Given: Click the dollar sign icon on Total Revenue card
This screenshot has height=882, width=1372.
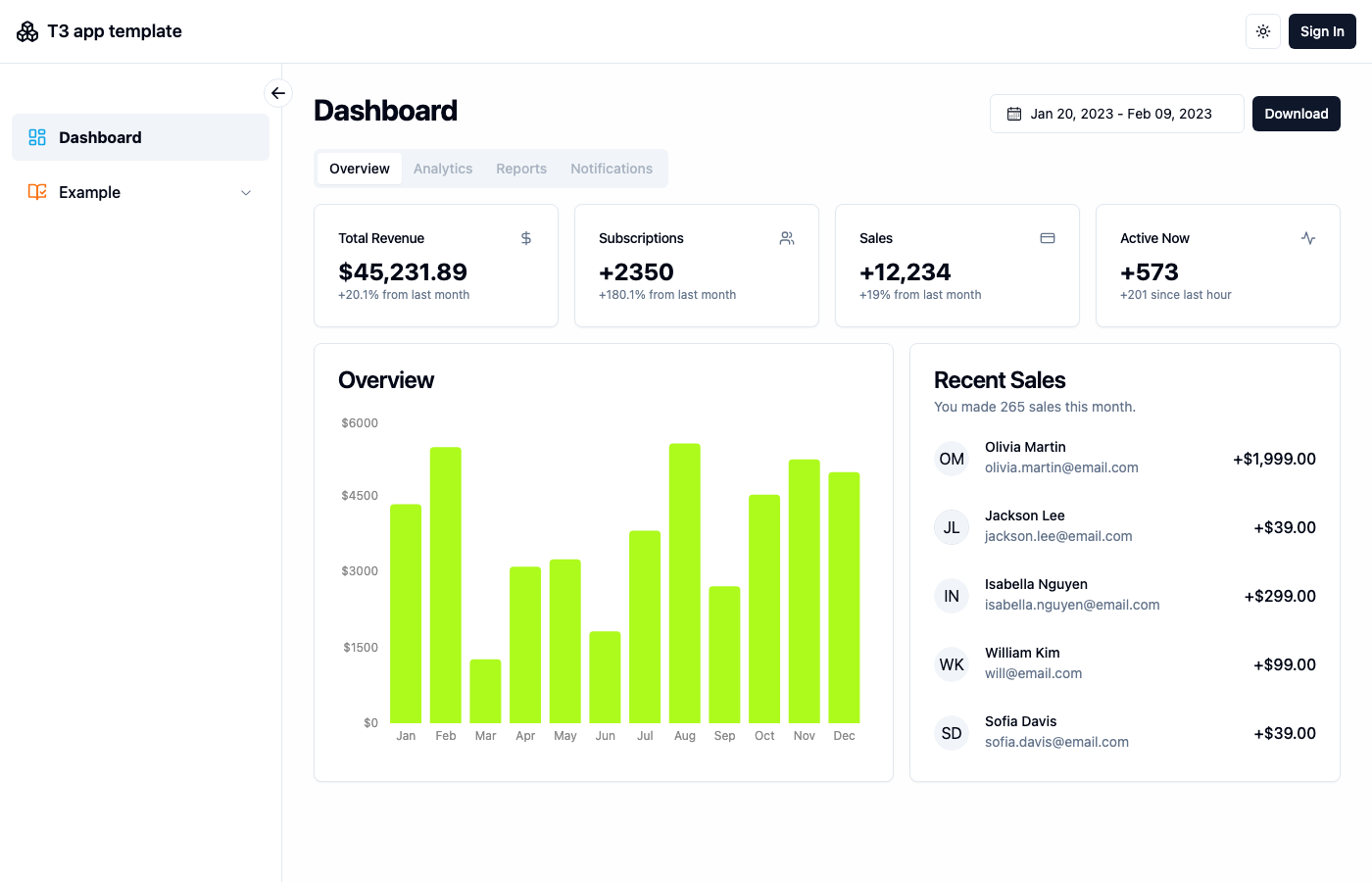Looking at the screenshot, I should 525,237.
